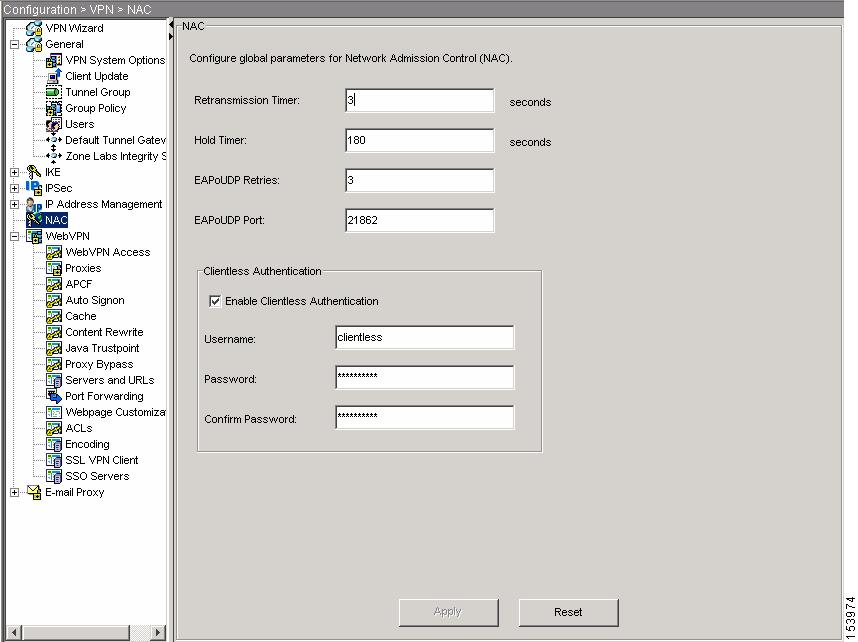Collapse the WebVPN tree node
The height and width of the screenshot is (642, 858).
pyautogui.click(x=15, y=236)
